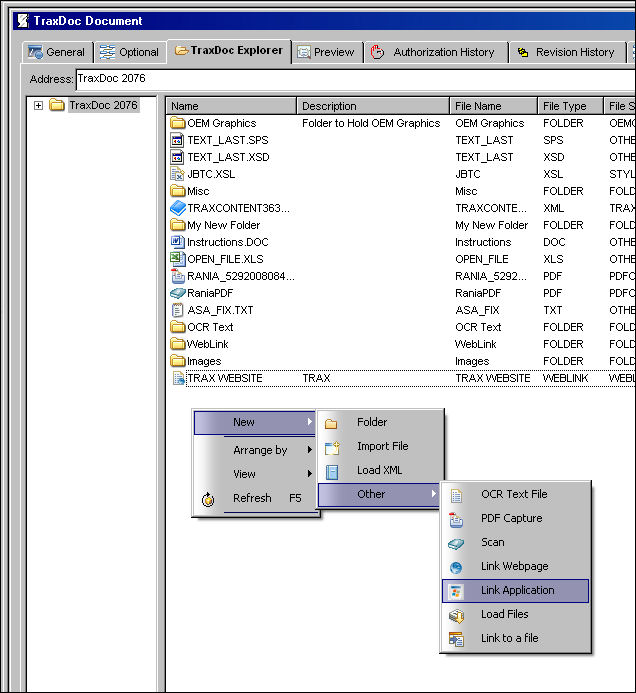Click the WebLink folder icon
636x693 pixels.
(x=178, y=344)
